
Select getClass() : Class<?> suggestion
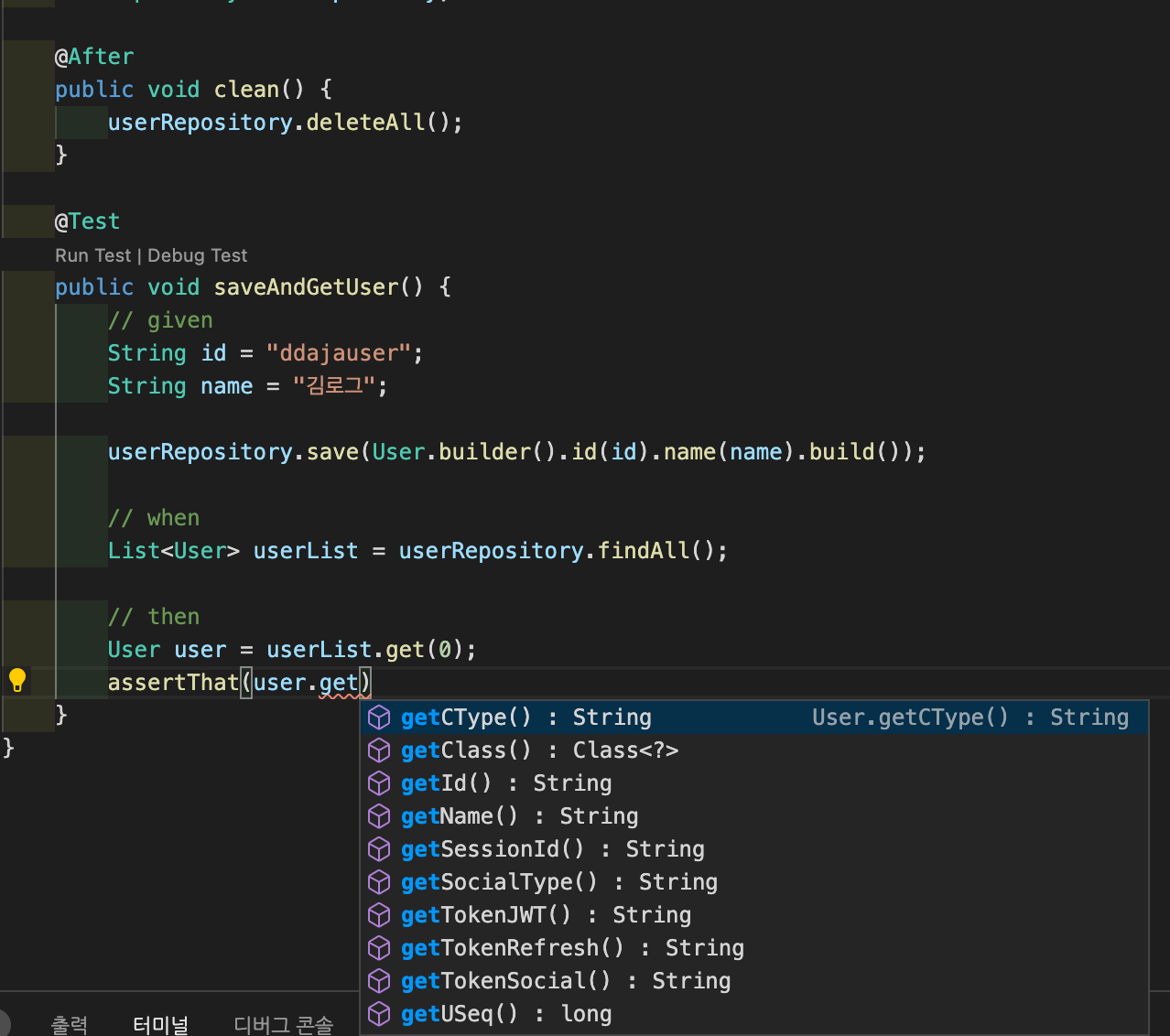754,750
